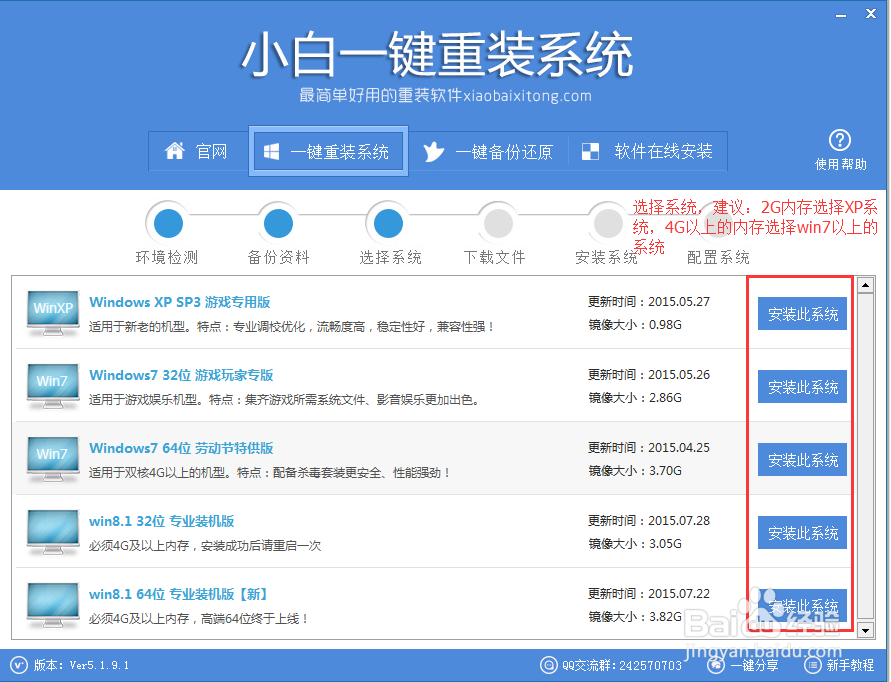Click the 下载文件 step circle
Image resolution: width=891 pixels, height=682 pixels.
click(x=498, y=223)
